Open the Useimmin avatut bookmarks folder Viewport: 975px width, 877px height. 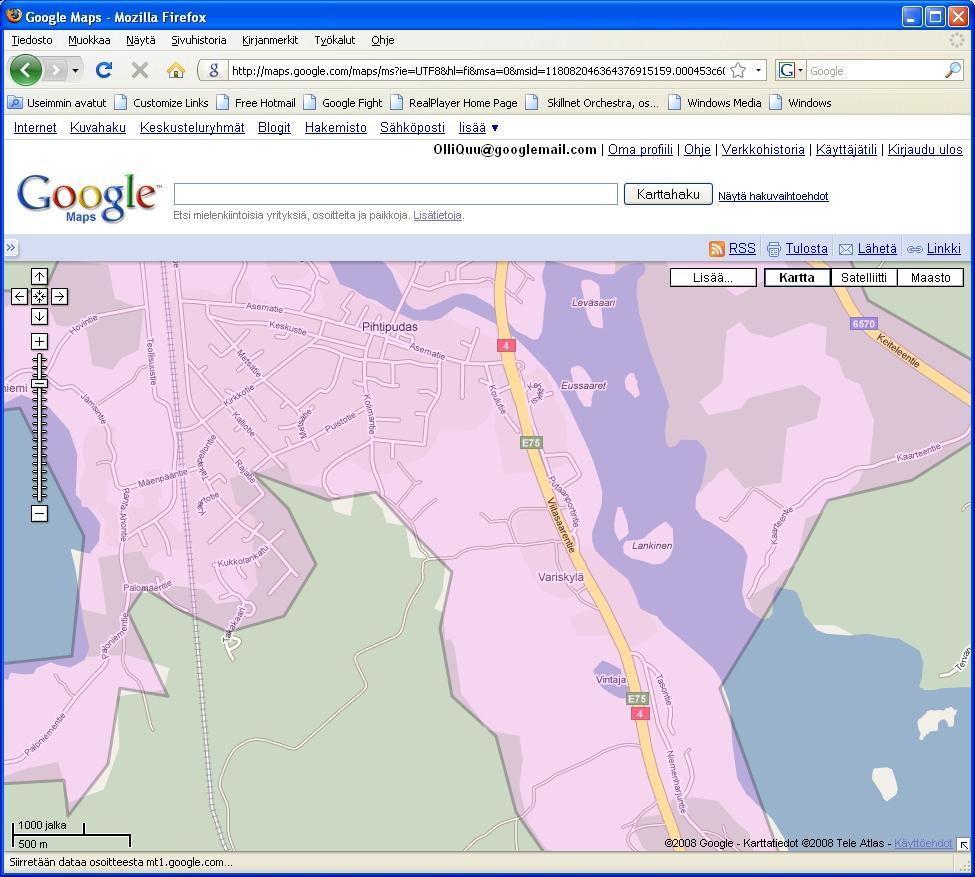coord(57,103)
